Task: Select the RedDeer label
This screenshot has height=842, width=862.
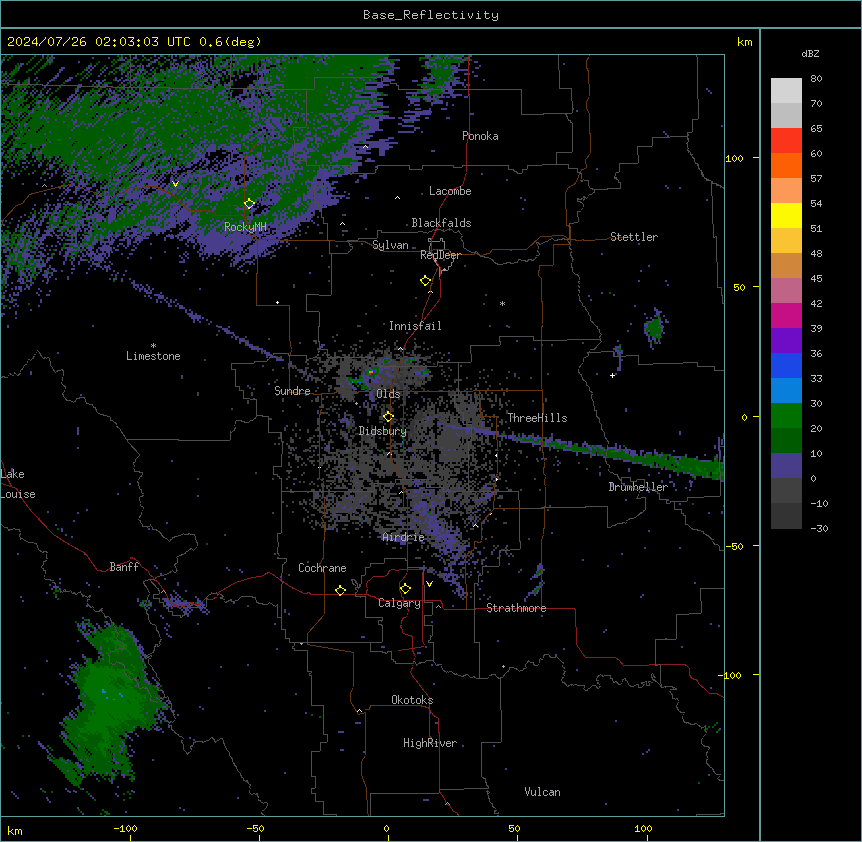Action: [440, 255]
